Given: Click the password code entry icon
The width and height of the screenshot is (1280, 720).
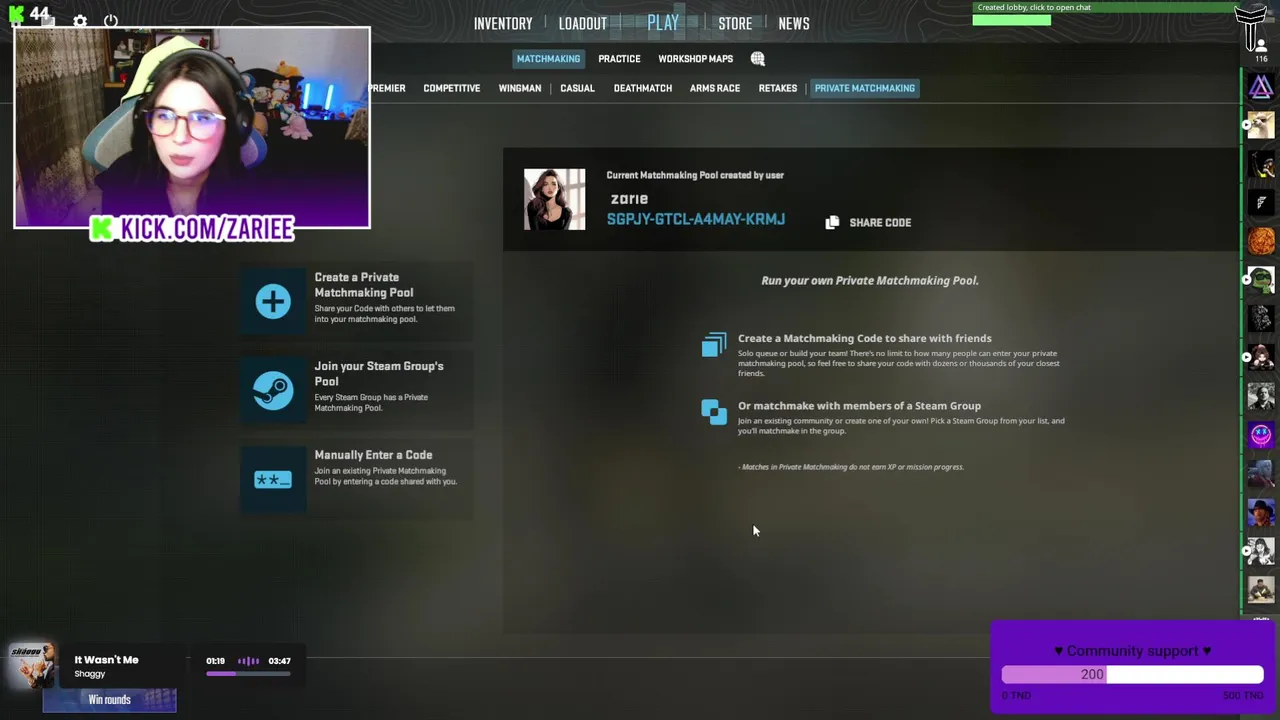Looking at the screenshot, I should coord(273,480).
